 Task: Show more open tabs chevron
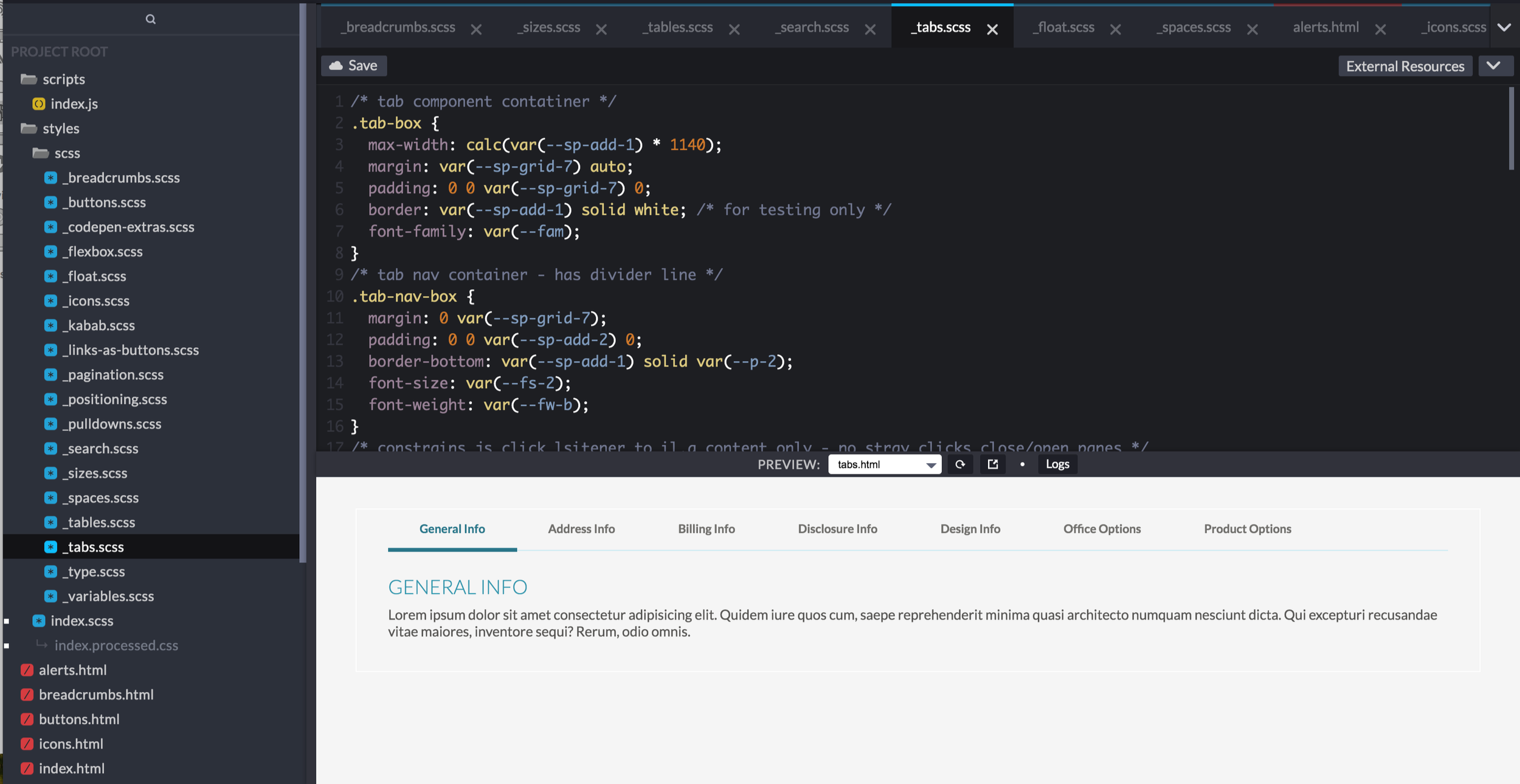pos(1504,27)
